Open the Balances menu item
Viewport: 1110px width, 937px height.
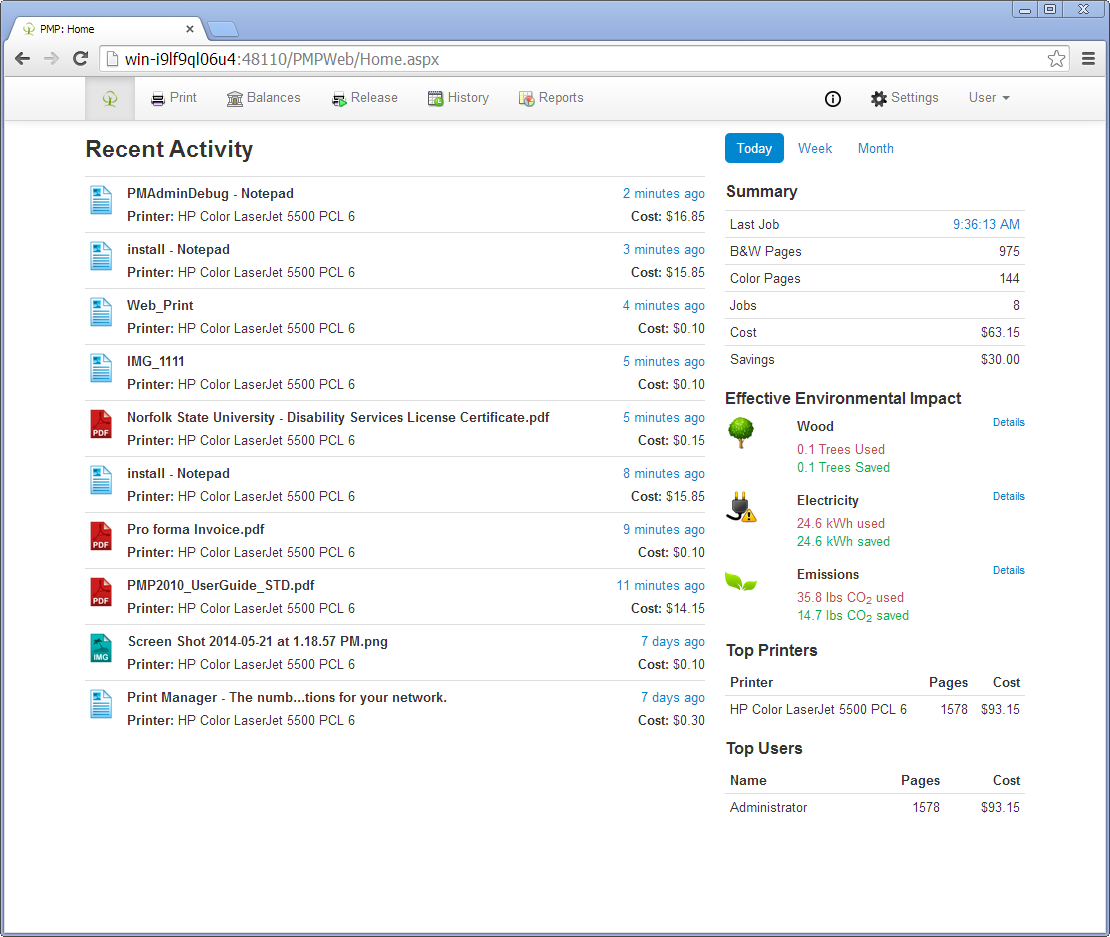click(x=263, y=98)
